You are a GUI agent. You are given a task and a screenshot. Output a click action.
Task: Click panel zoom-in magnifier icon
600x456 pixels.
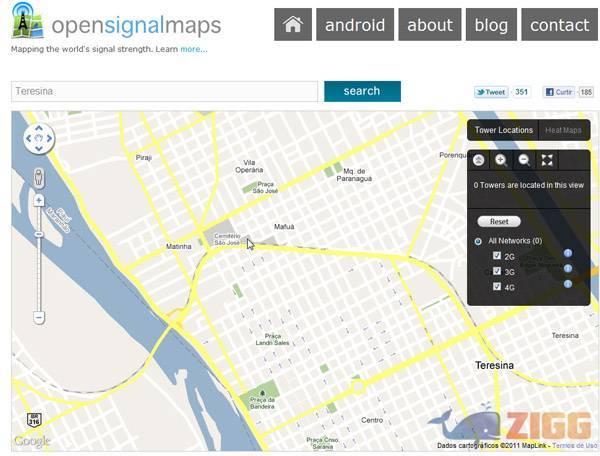pos(501,160)
